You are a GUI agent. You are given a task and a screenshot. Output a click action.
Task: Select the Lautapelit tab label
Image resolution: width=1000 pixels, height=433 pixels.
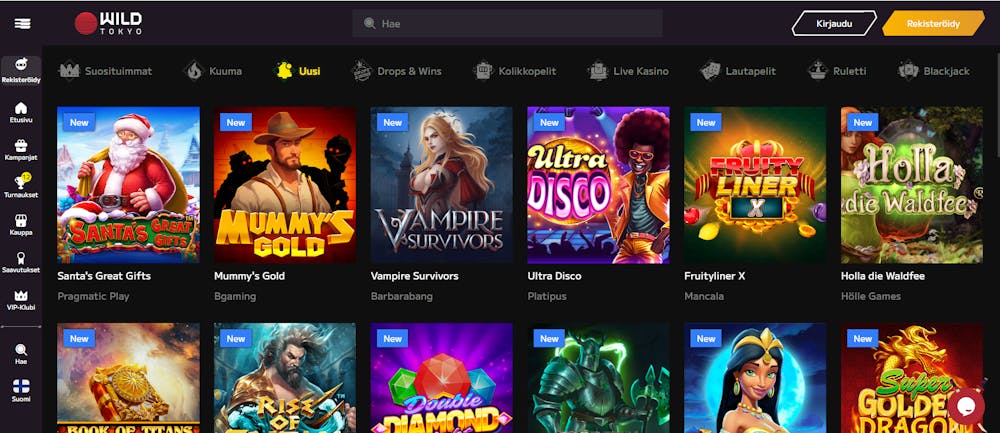pyautogui.click(x=751, y=71)
